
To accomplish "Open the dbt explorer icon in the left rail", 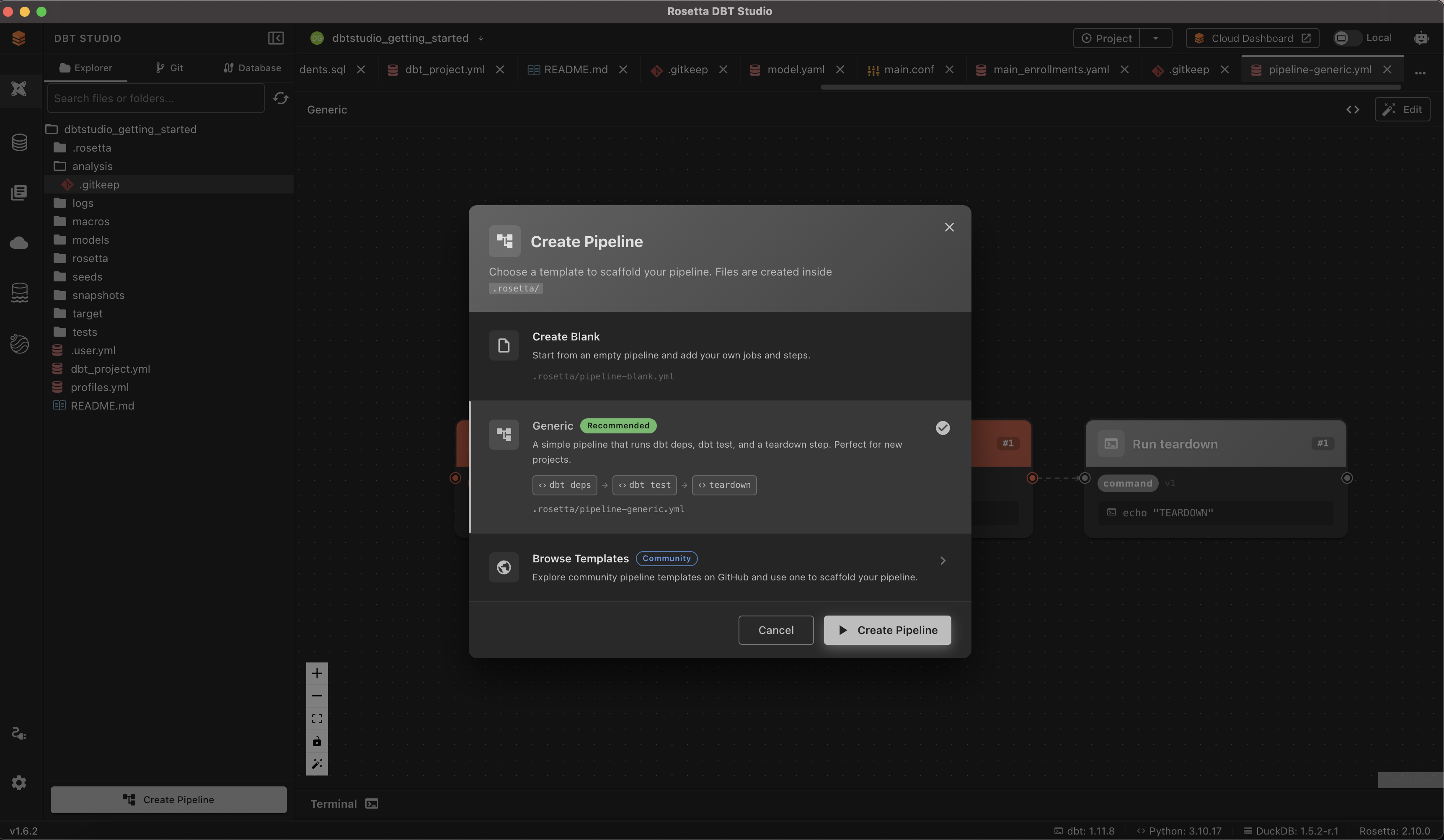I will (x=19, y=88).
